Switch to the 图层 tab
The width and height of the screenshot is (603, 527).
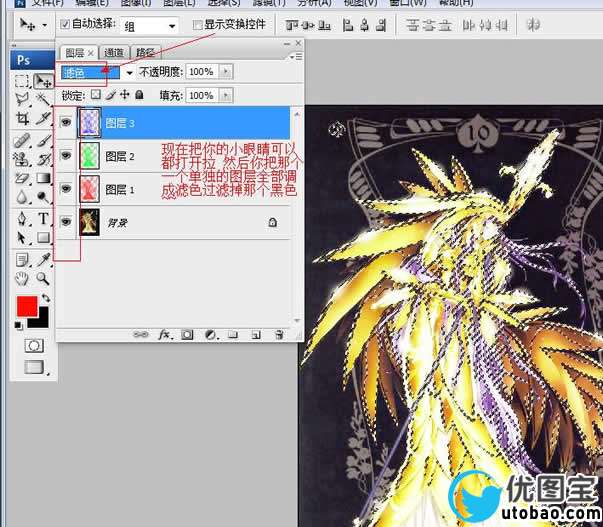point(79,52)
